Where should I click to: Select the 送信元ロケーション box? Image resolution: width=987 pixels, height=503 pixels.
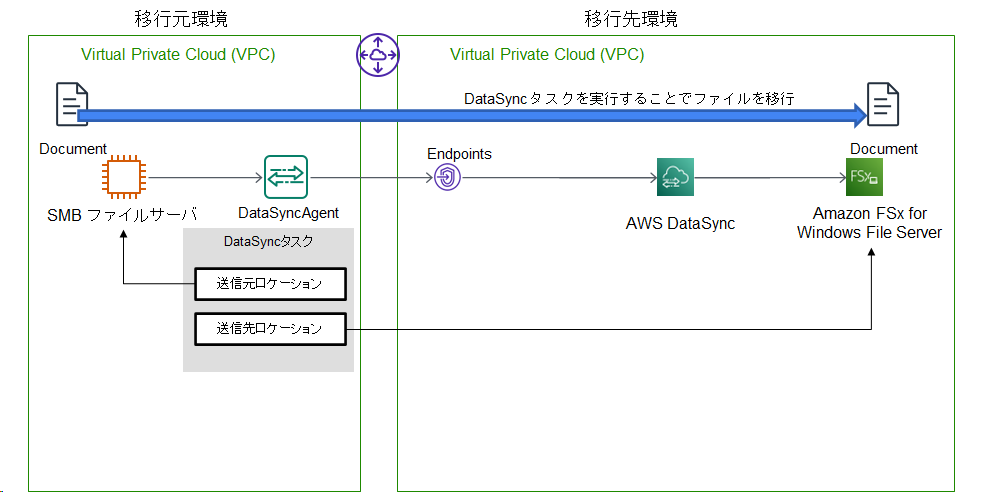click(x=270, y=284)
